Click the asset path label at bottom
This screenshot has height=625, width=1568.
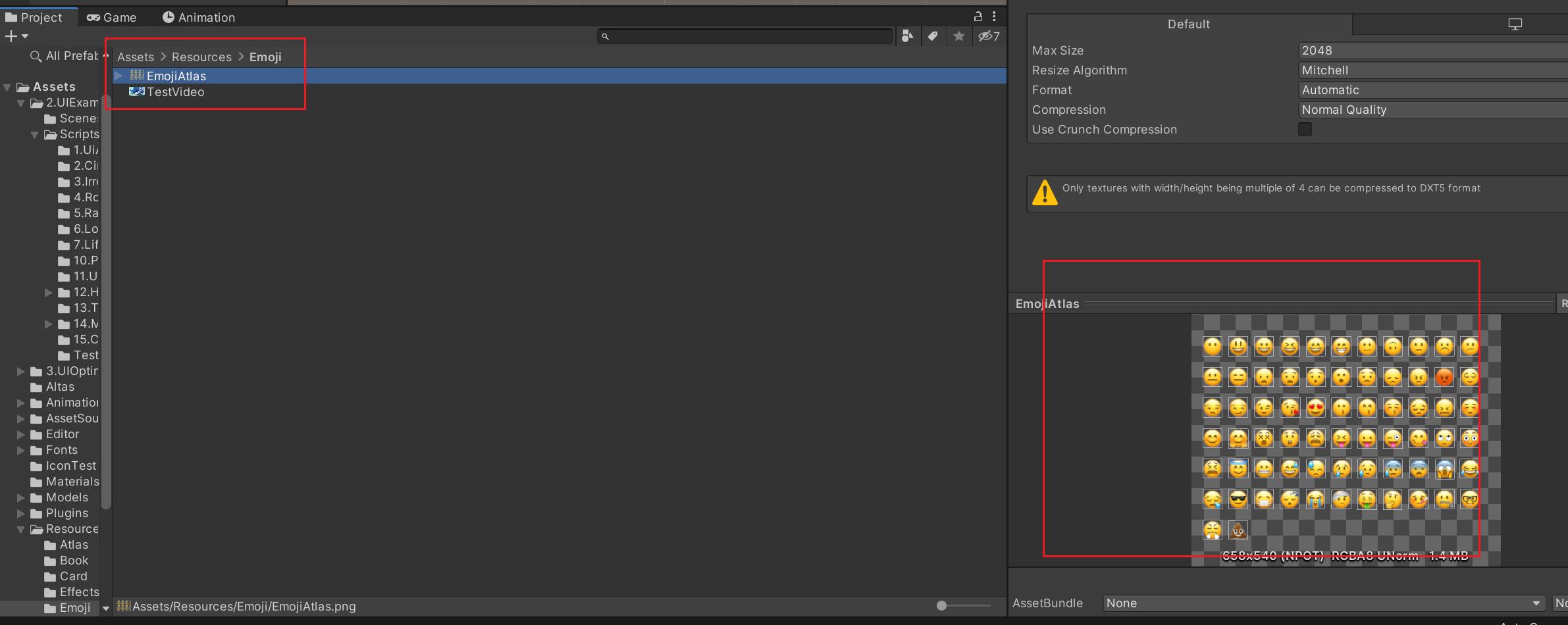pyautogui.click(x=244, y=607)
